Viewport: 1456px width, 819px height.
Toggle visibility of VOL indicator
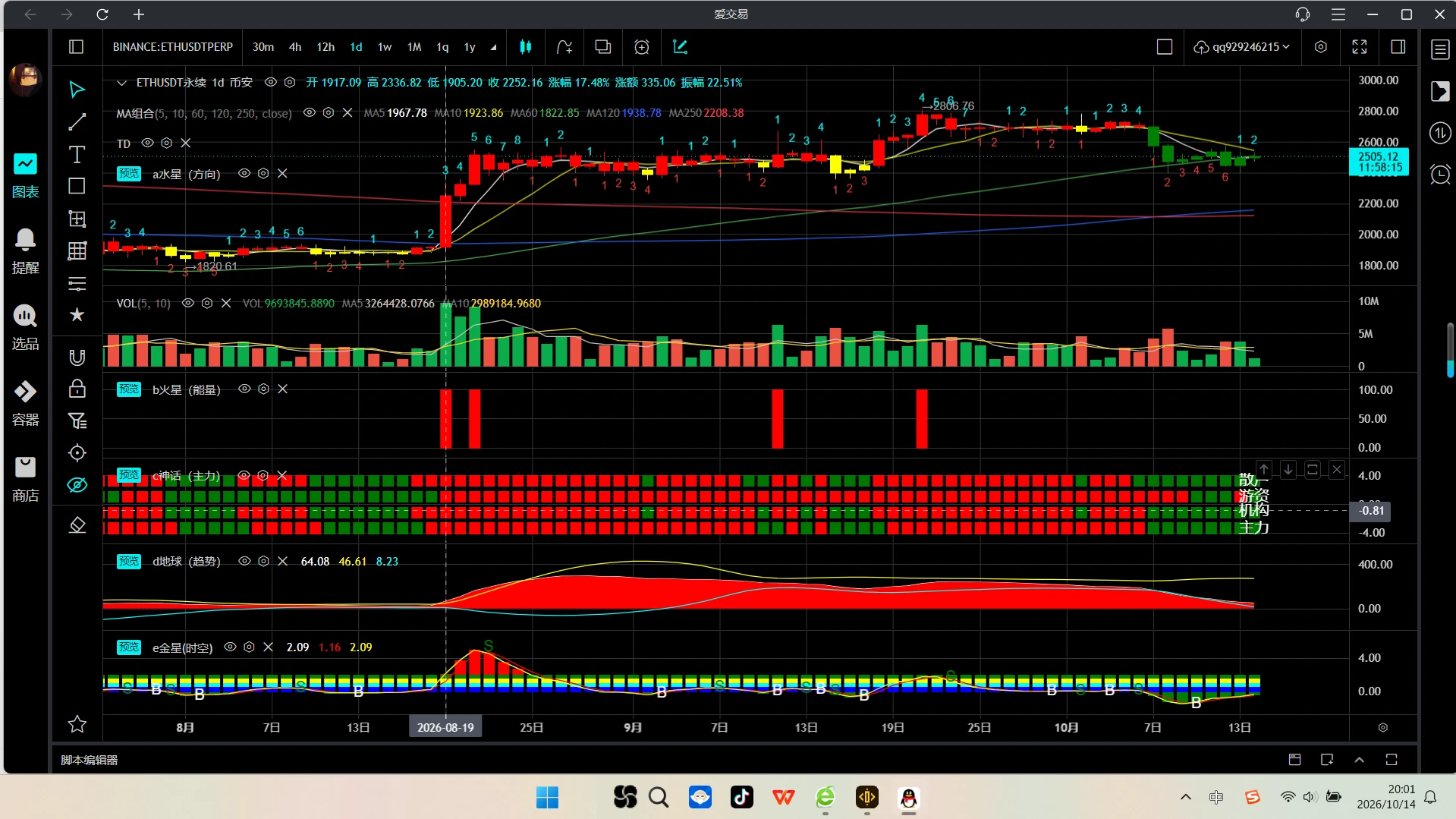pos(188,303)
